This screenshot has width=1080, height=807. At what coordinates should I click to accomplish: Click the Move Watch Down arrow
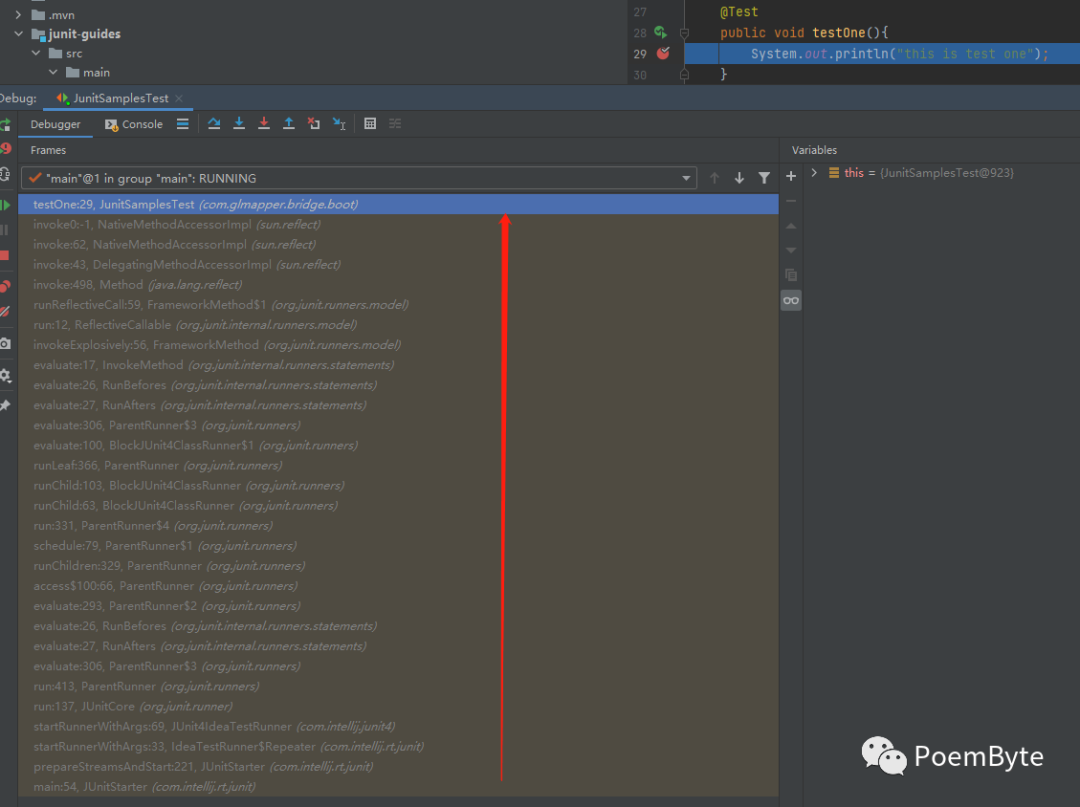(x=791, y=251)
